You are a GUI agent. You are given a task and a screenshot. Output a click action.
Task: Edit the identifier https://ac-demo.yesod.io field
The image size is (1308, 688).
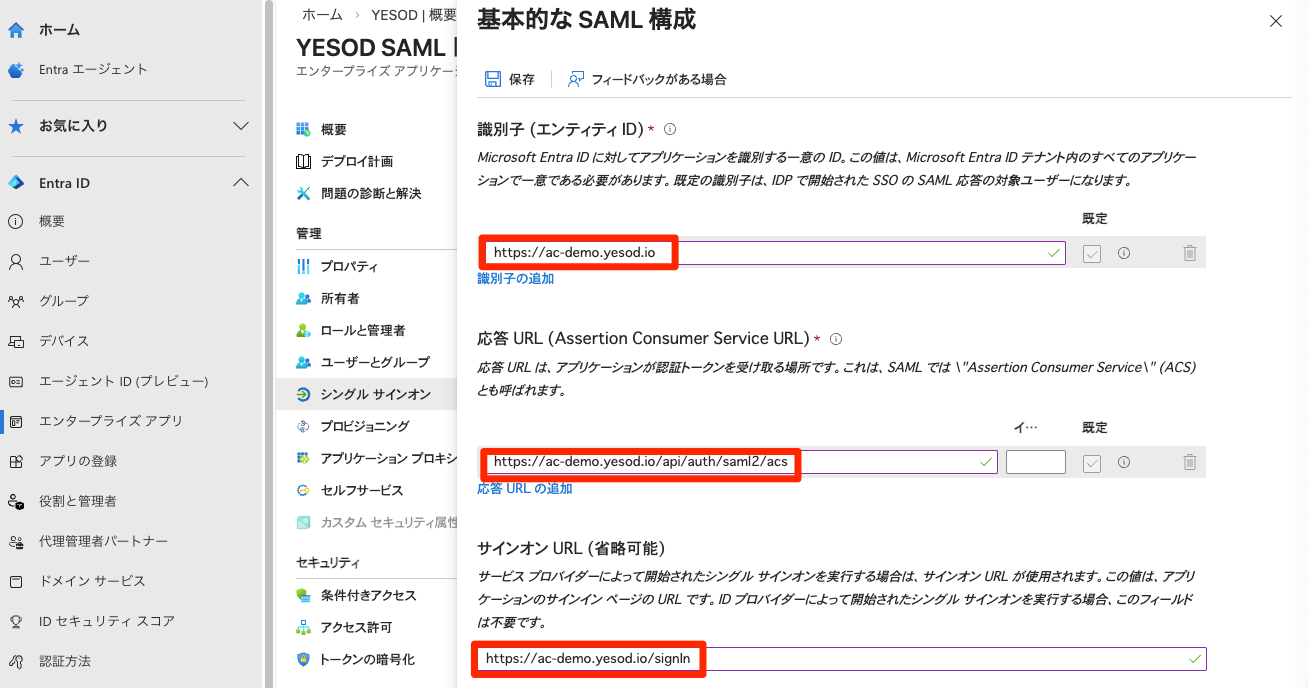click(x=771, y=253)
